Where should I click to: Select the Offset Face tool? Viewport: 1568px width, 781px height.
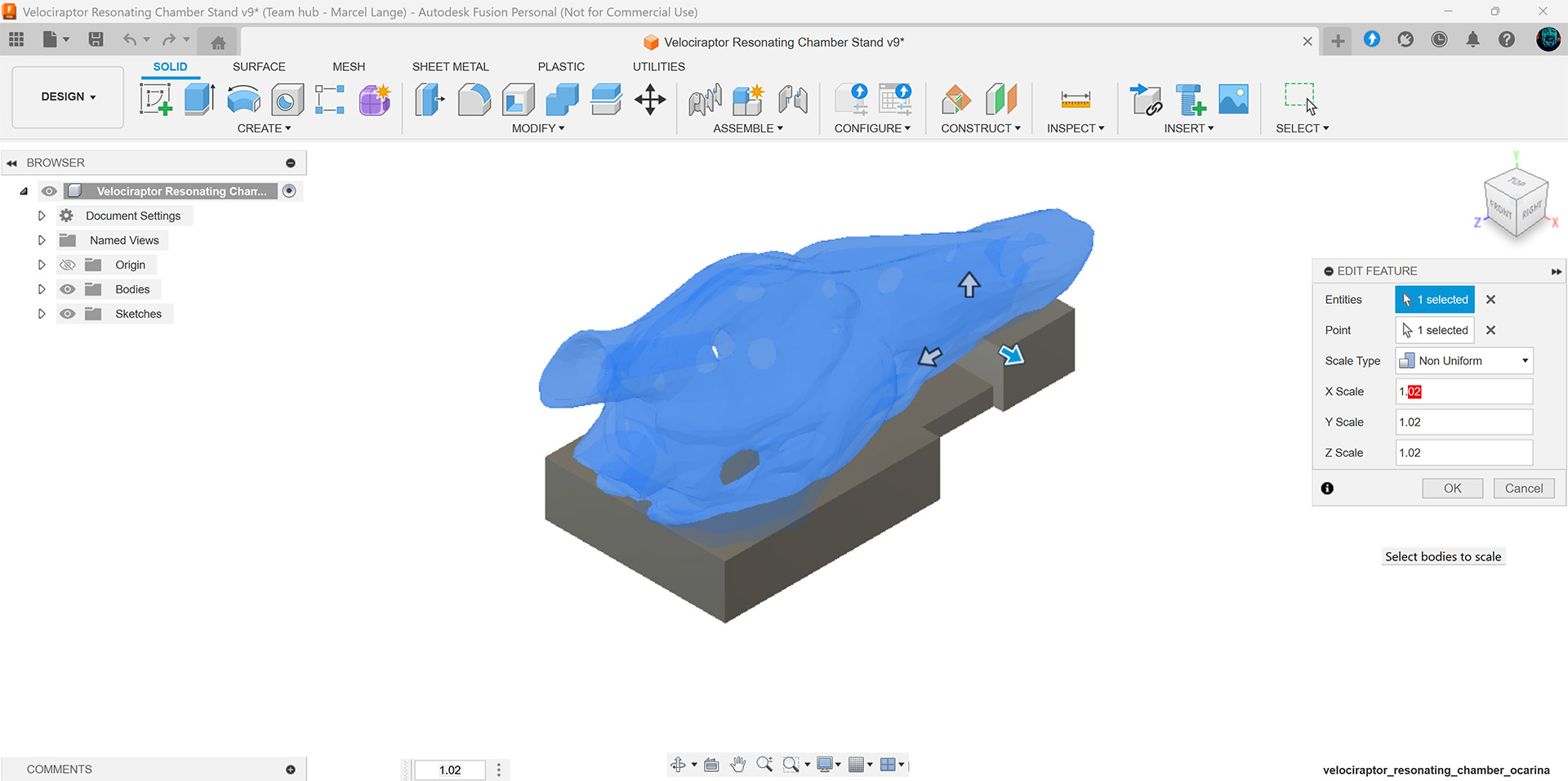coord(606,100)
